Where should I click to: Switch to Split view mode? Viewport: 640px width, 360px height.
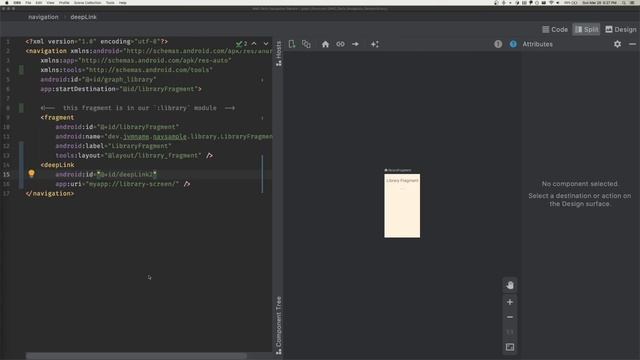tap(586, 29)
